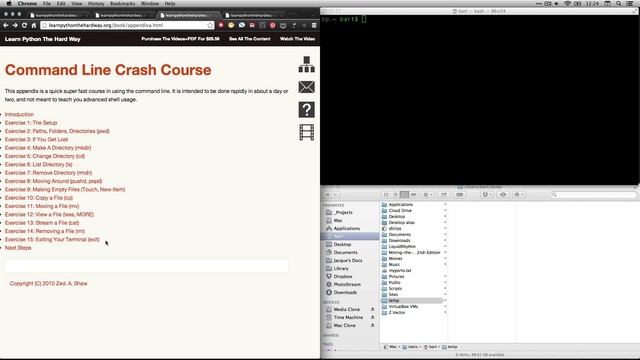Screen dimensions: 640x360
Task: Click the Finder share button
Action: 444,195
